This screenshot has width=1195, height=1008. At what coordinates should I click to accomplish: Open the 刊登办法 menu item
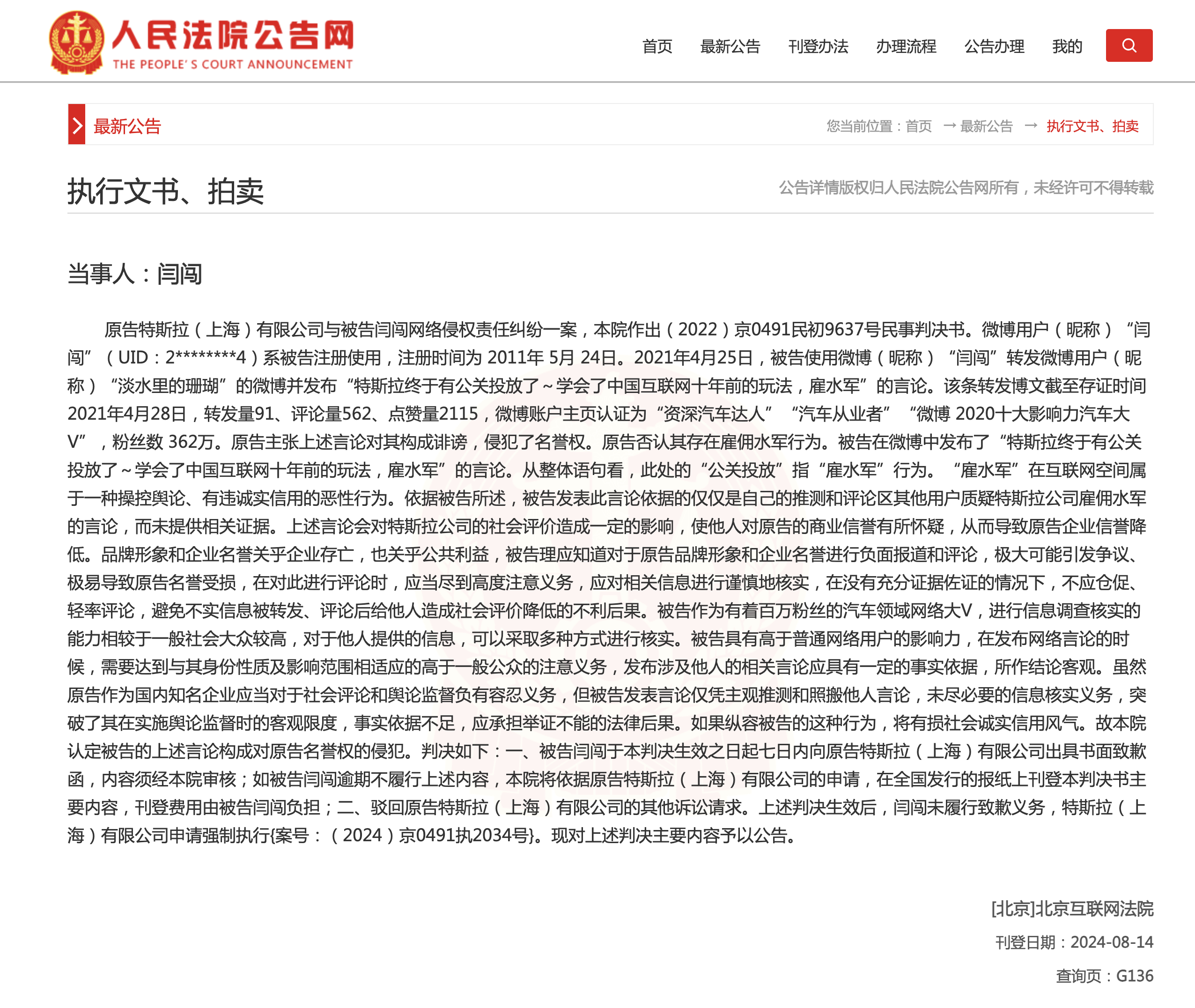point(818,46)
